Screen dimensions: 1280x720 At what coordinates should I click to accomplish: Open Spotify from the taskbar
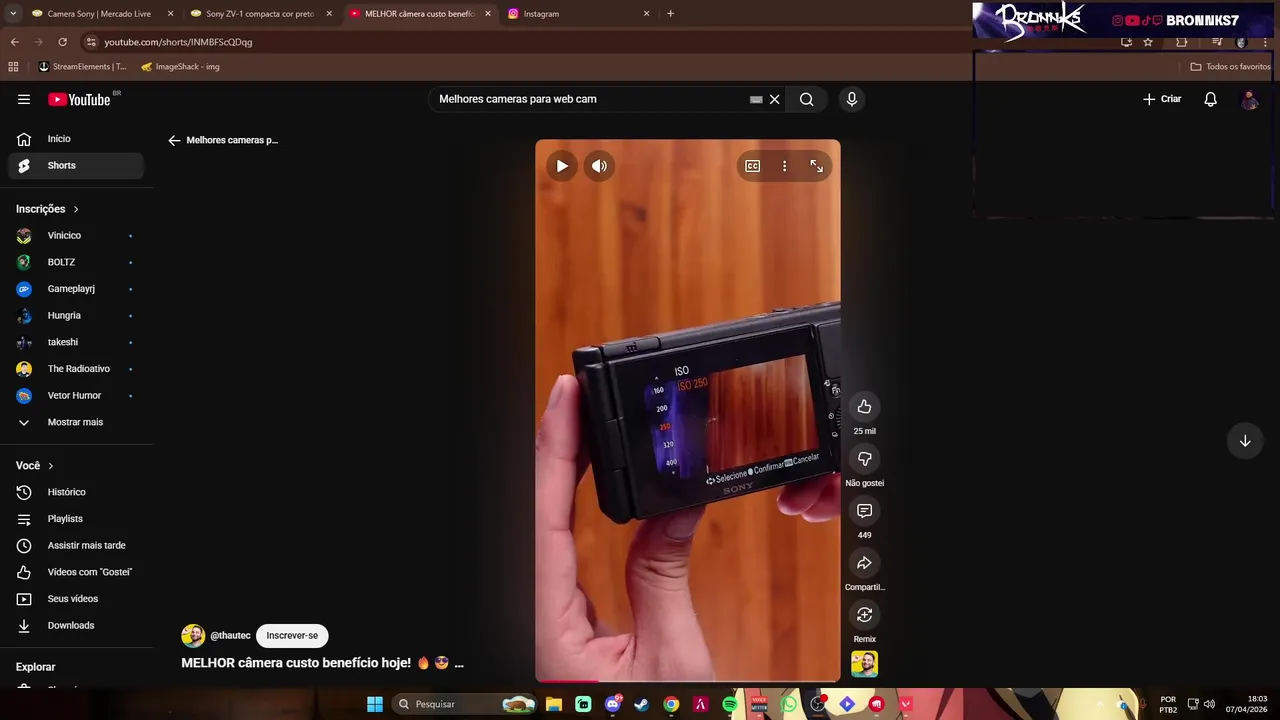(730, 704)
